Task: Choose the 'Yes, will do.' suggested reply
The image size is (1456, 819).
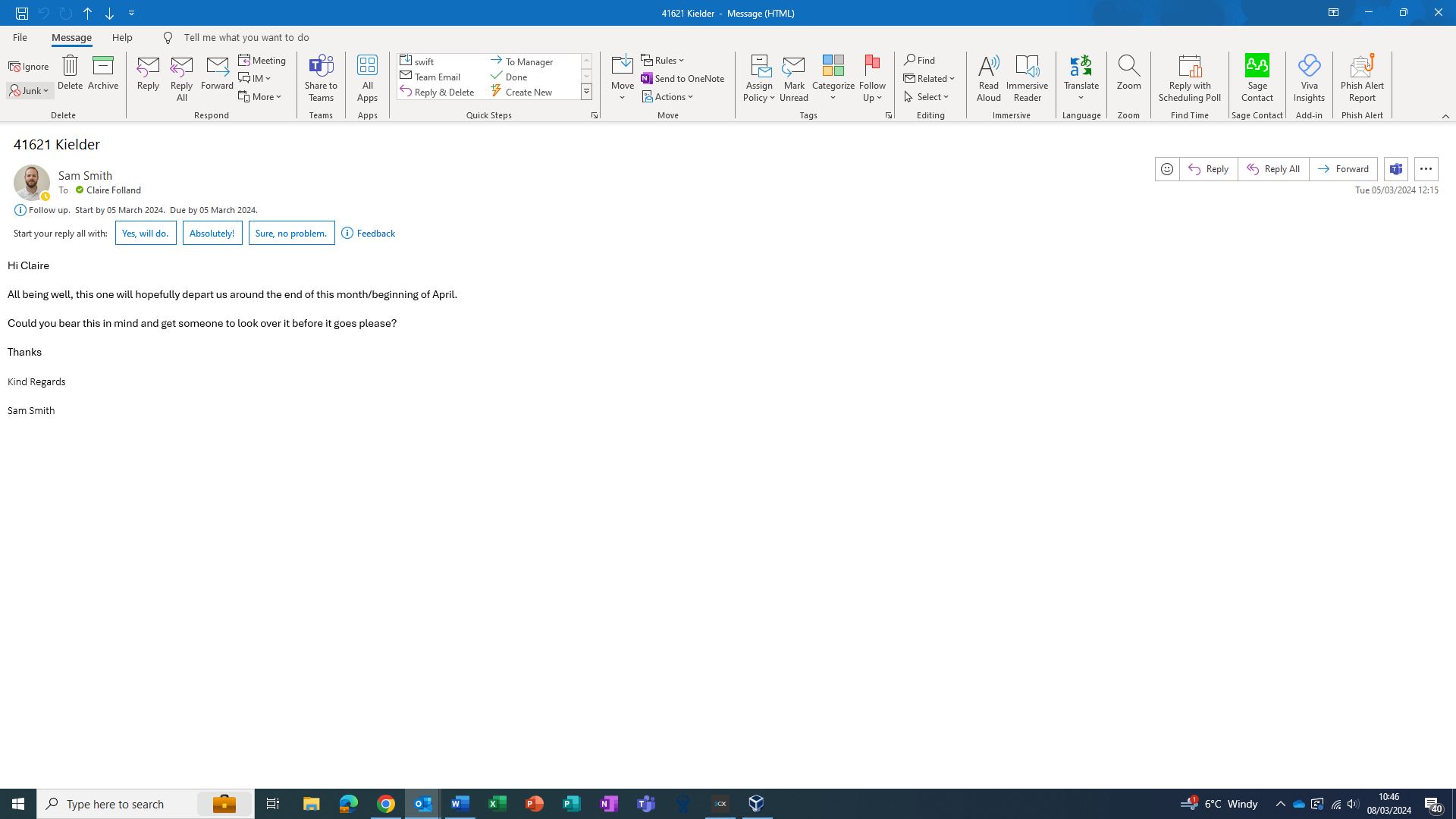Action: click(146, 234)
